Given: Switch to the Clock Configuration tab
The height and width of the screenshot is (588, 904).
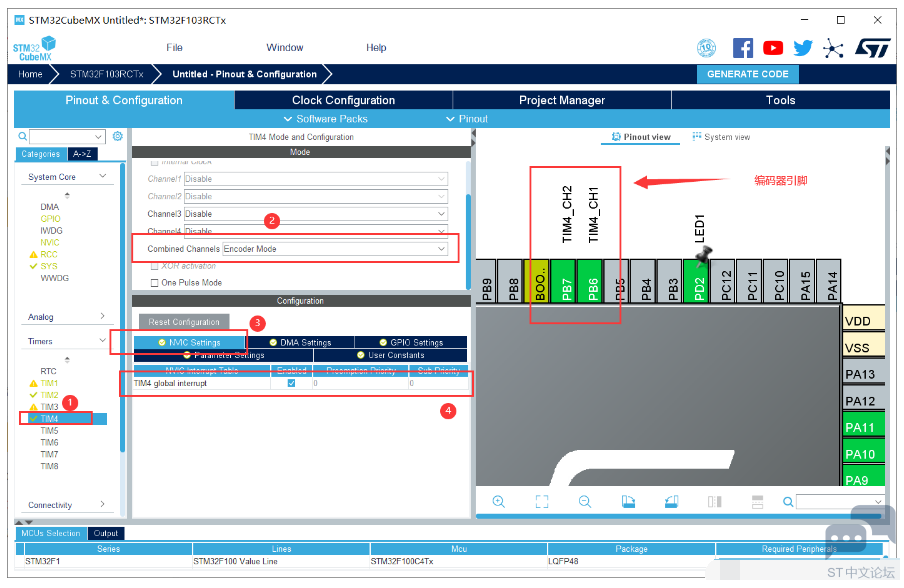Looking at the screenshot, I should 344,100.
